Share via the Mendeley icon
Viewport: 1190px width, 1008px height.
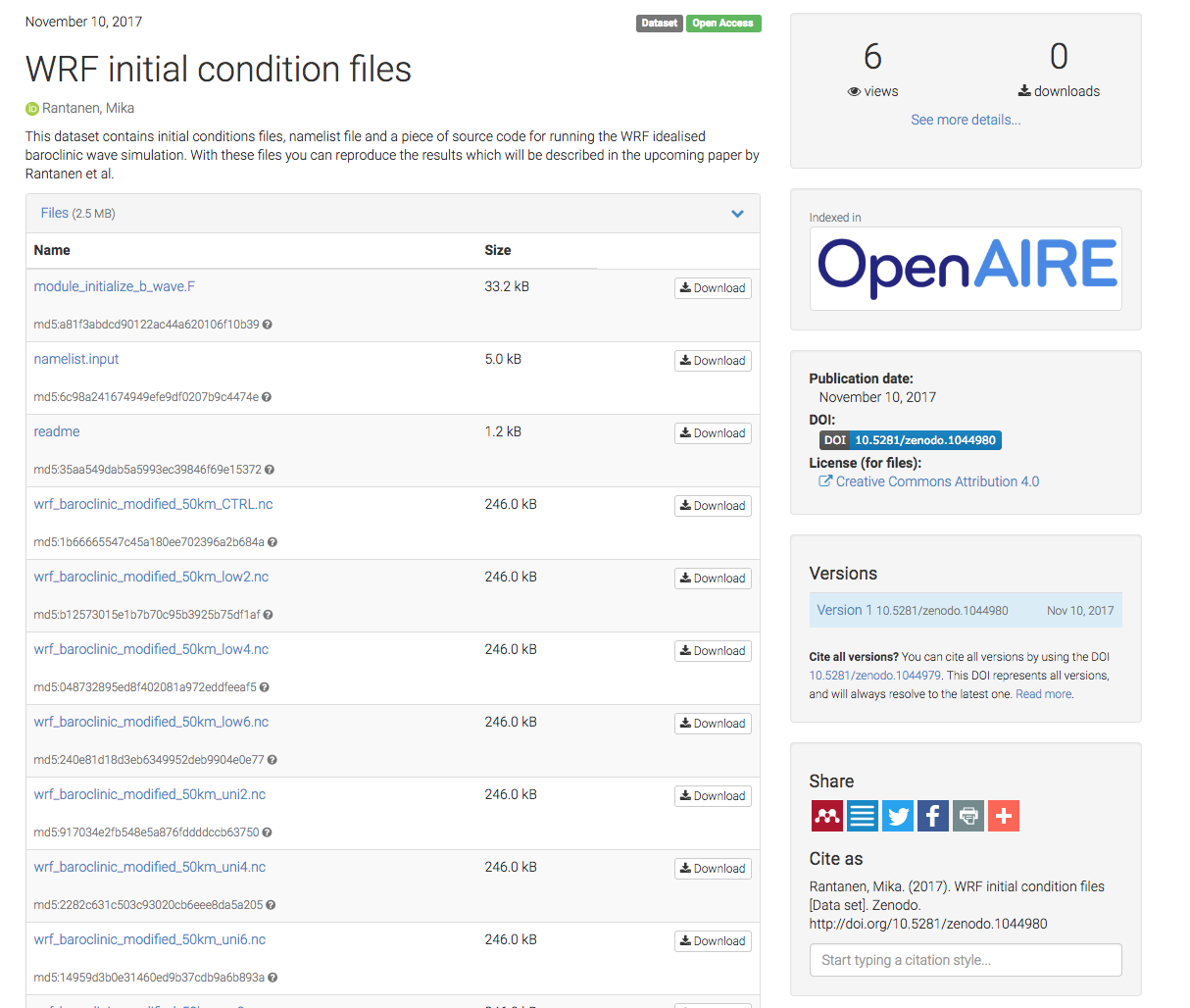point(826,816)
